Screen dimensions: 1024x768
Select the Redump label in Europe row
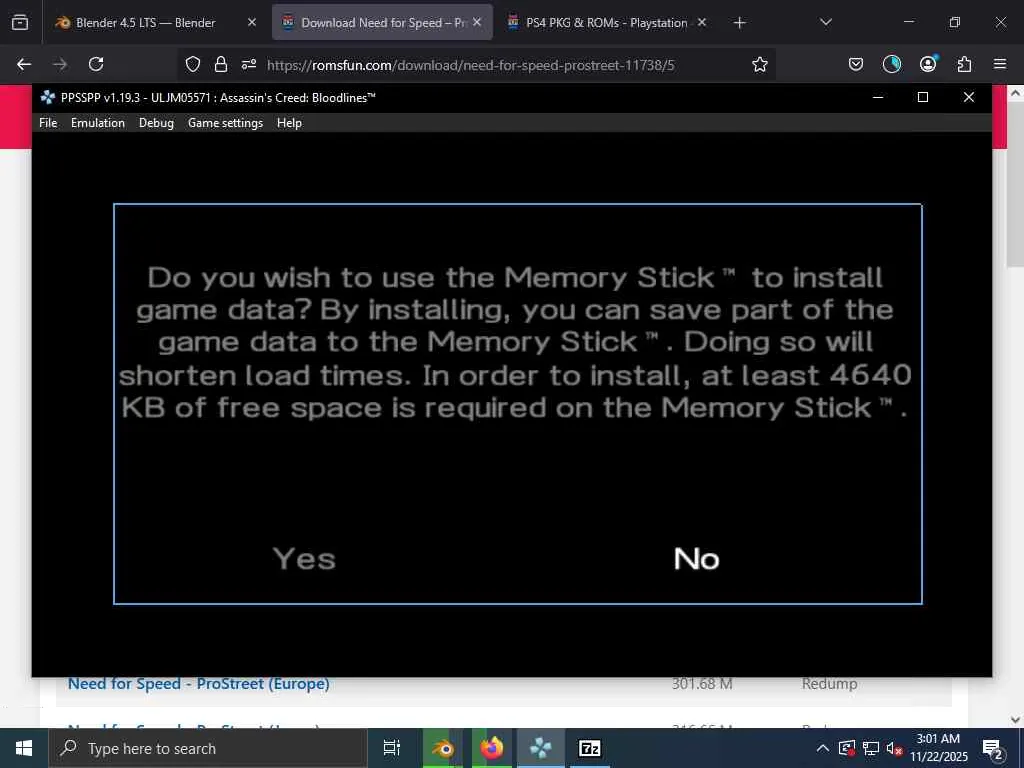tap(829, 684)
